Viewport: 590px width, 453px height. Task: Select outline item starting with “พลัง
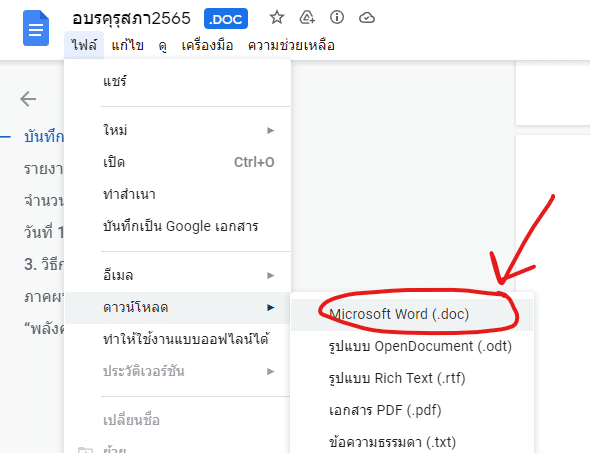click(x=44, y=328)
